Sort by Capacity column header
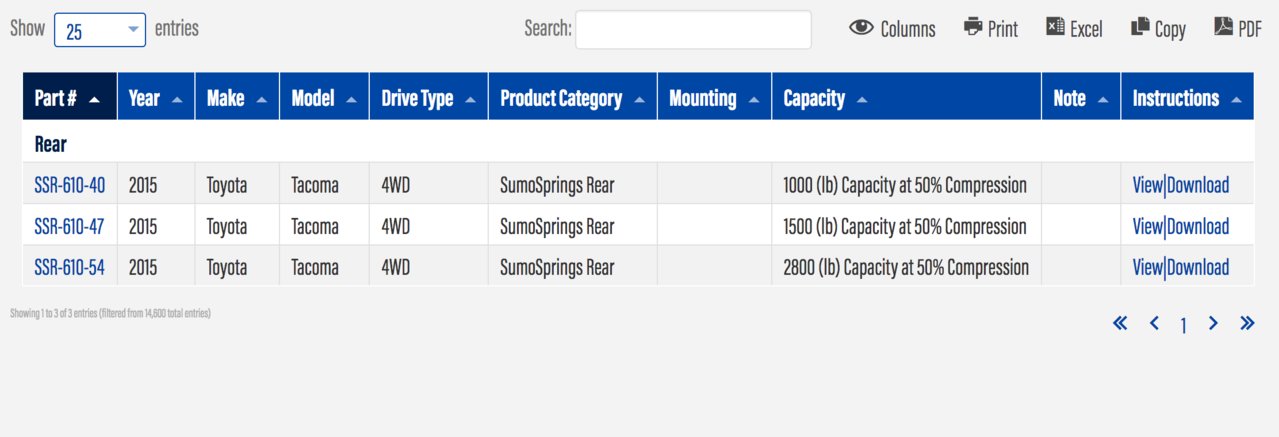This screenshot has width=1279, height=437. [x=906, y=97]
